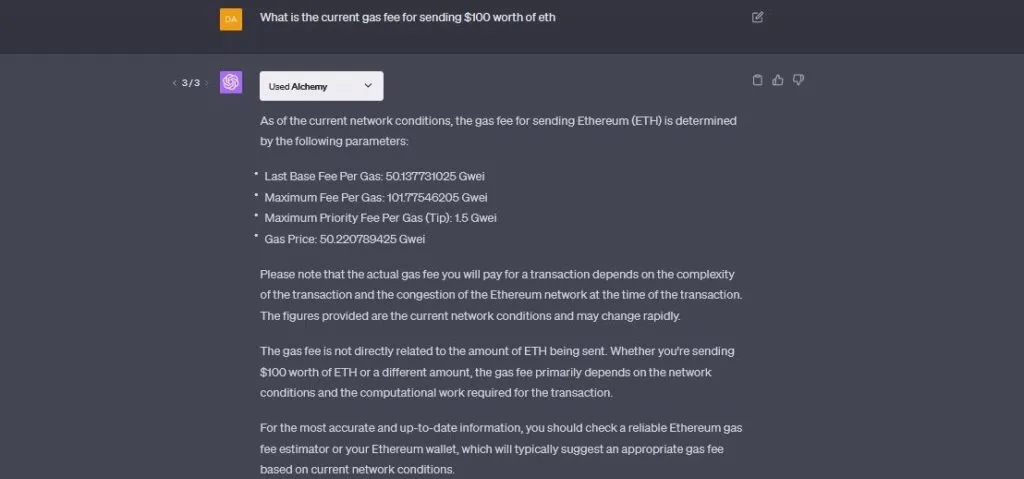
Task: Copy the response with the clipboard icon
Action: pos(757,80)
